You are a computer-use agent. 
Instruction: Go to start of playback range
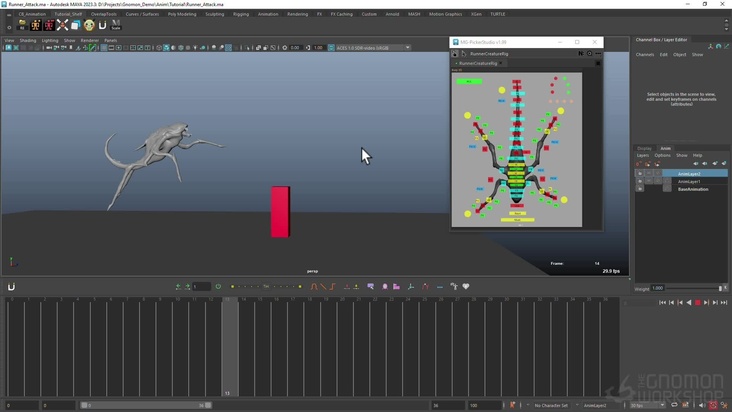tap(662, 302)
